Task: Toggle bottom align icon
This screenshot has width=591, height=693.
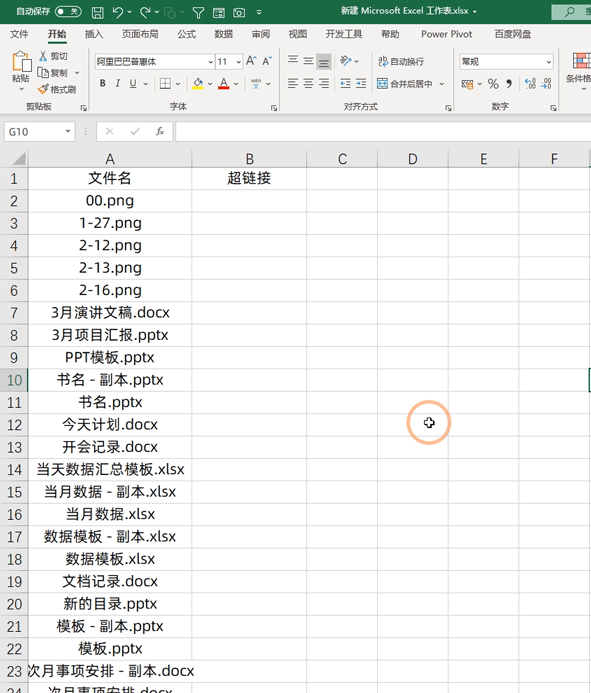Action: pyautogui.click(x=324, y=61)
